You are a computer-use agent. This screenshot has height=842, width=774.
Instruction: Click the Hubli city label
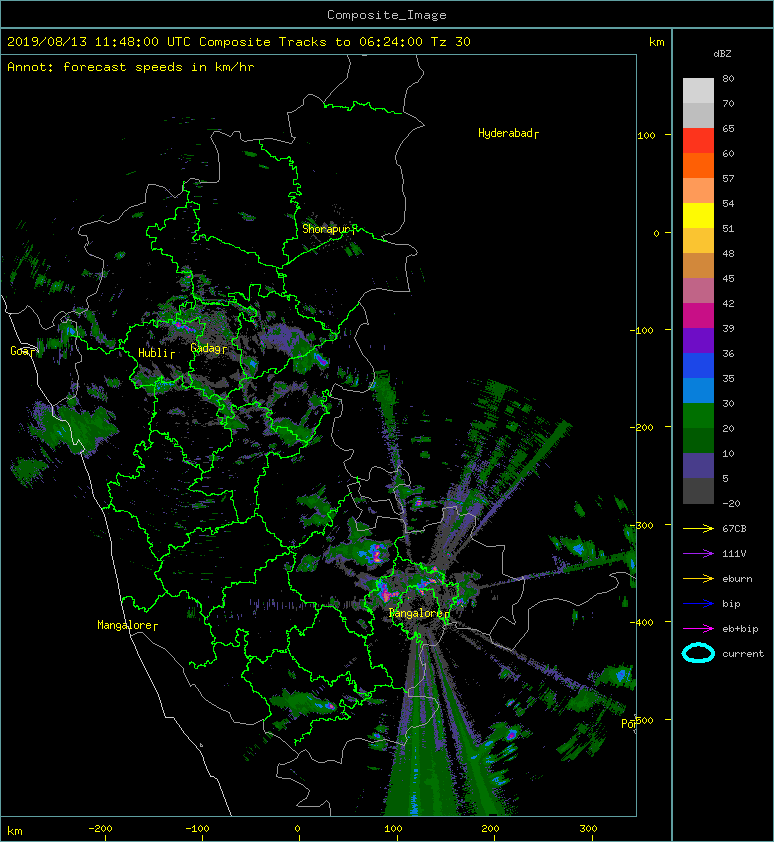coord(153,353)
